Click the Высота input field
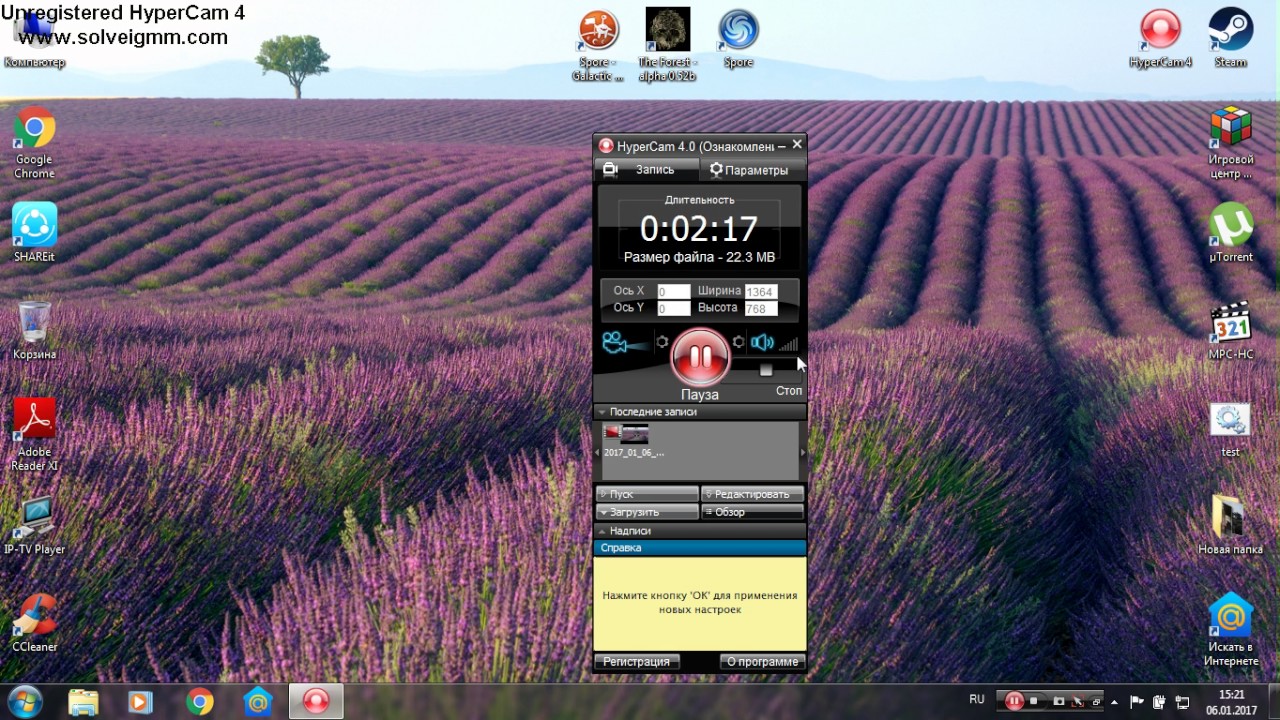Viewport: 1280px width, 720px height. (x=761, y=308)
